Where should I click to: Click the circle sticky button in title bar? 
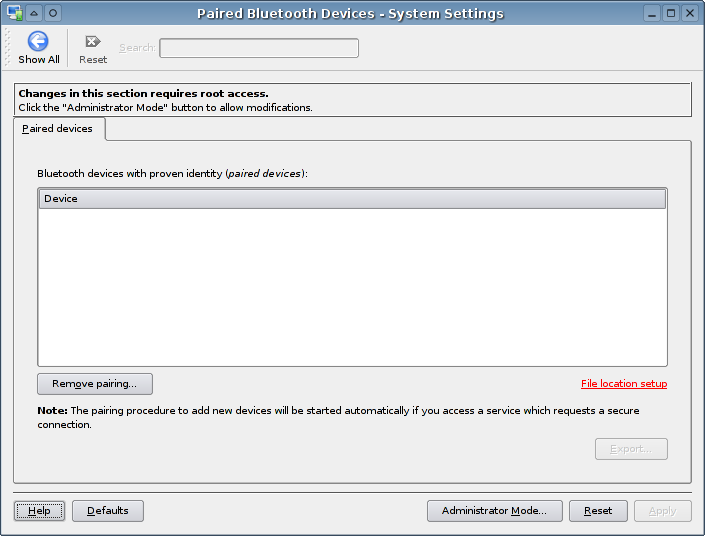pos(53,13)
